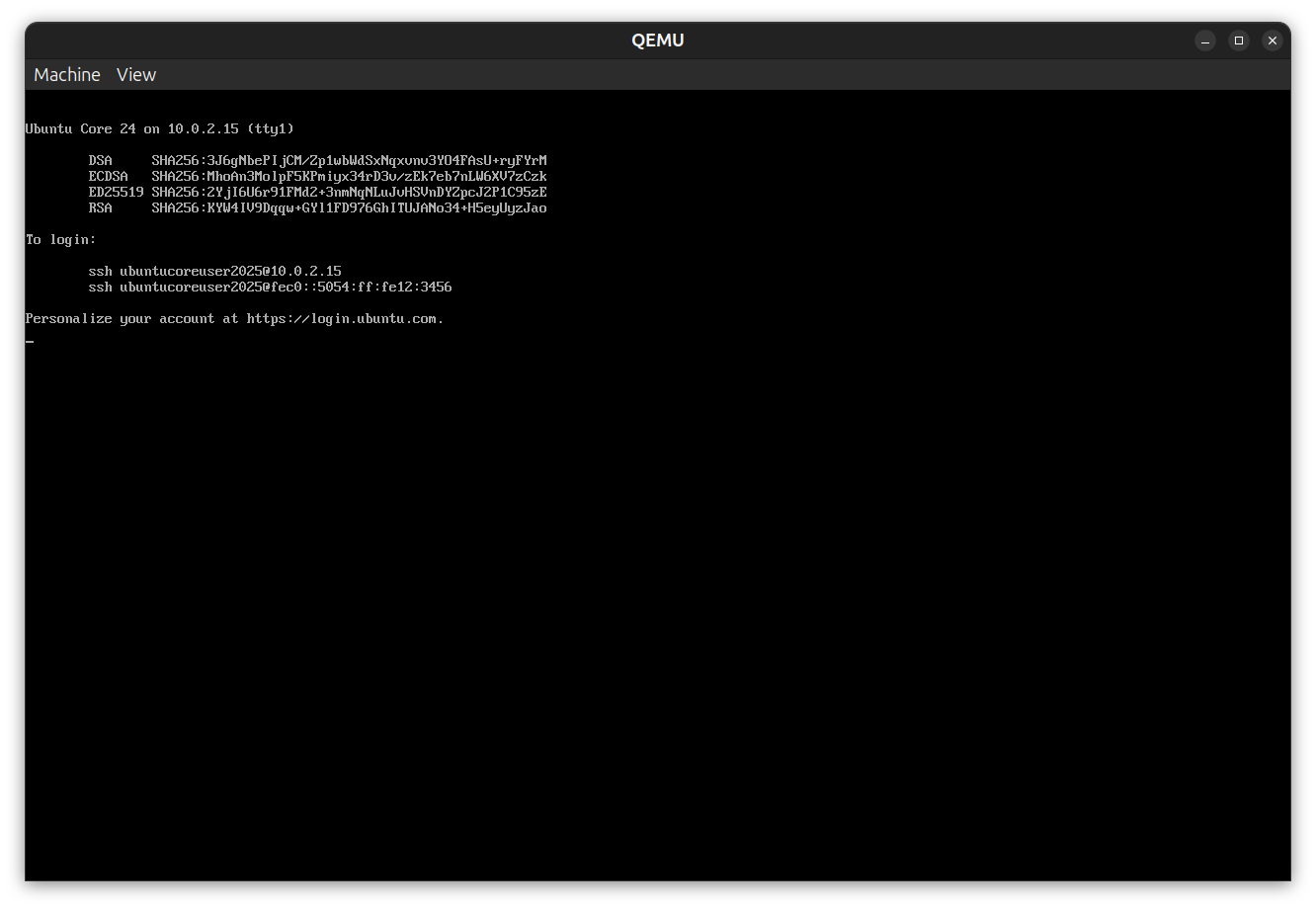Click the QEMU title text
Screen dimensions: 1316x909
[658, 41]
